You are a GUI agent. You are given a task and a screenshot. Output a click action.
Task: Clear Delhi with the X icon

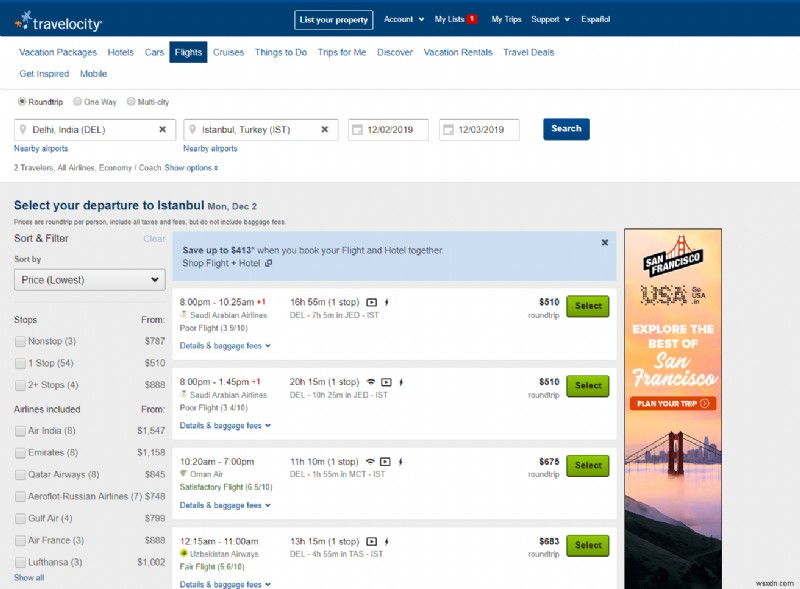click(x=161, y=129)
